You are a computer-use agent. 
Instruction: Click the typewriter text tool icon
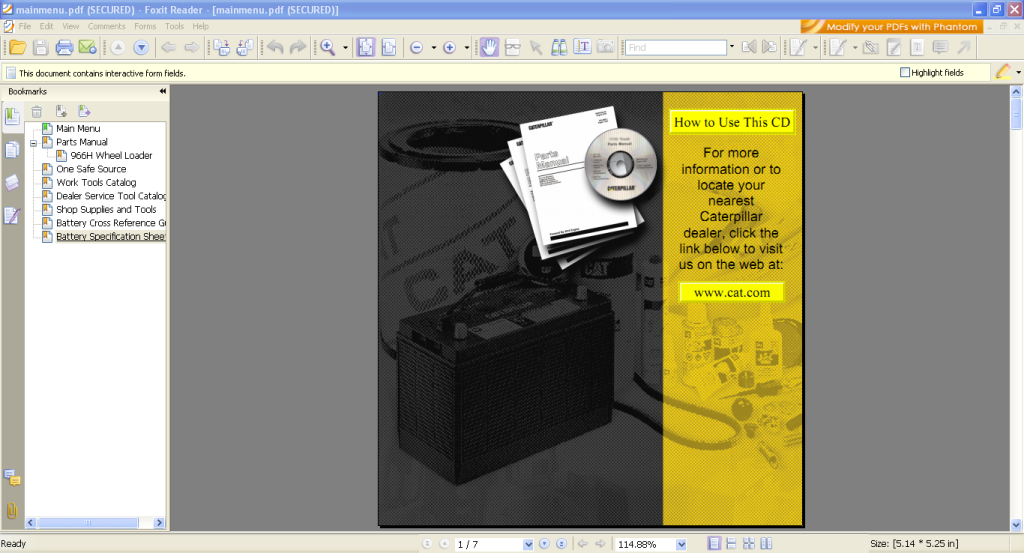(917, 47)
